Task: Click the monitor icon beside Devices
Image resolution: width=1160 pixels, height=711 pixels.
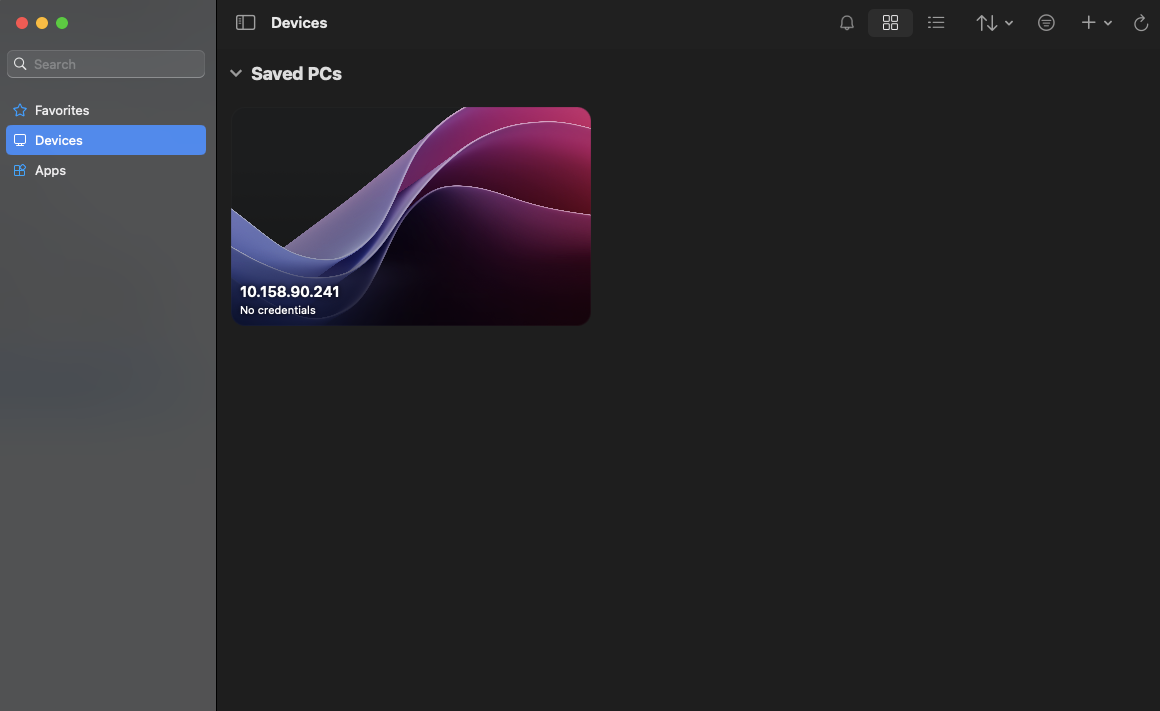Action: 20,140
